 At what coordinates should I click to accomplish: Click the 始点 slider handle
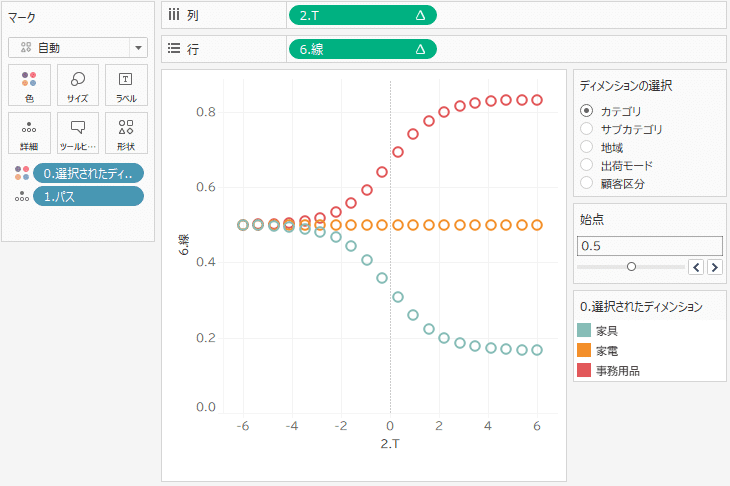pos(631,266)
